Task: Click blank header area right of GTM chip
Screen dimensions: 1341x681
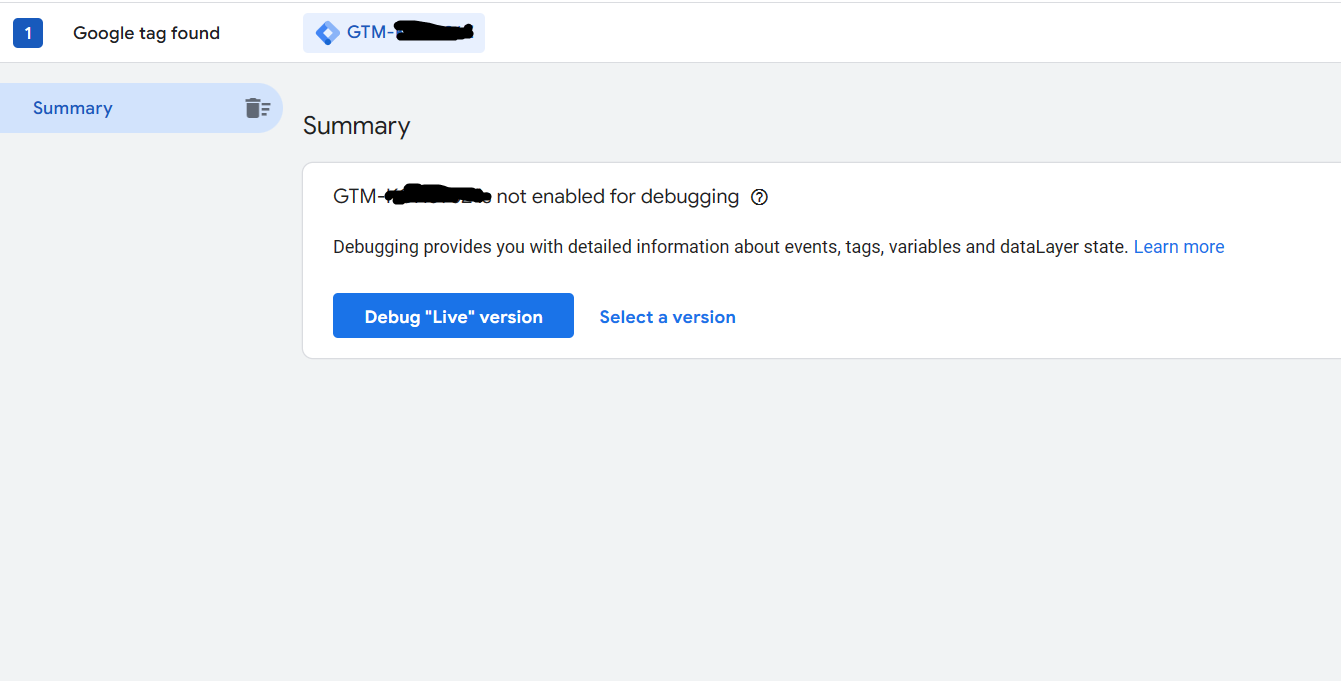Action: click(900, 33)
